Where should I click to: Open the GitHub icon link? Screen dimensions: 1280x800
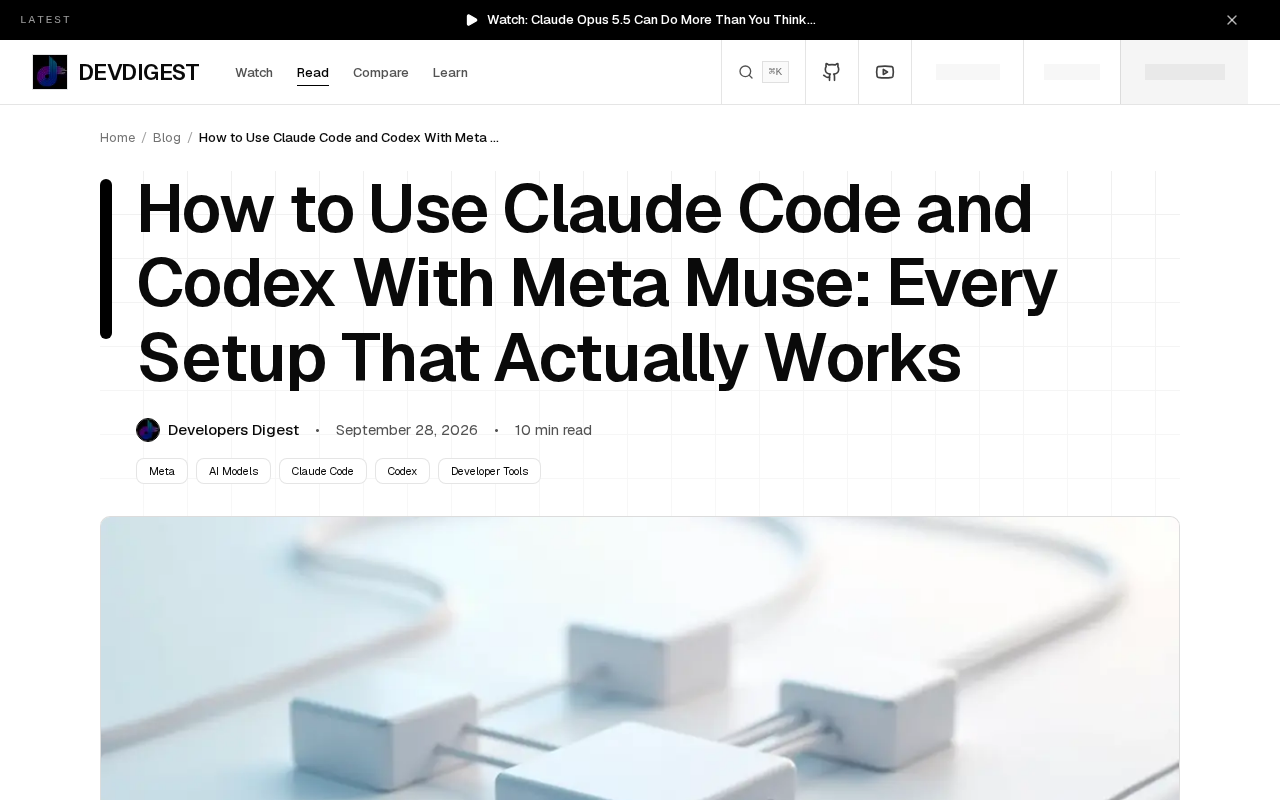832,72
